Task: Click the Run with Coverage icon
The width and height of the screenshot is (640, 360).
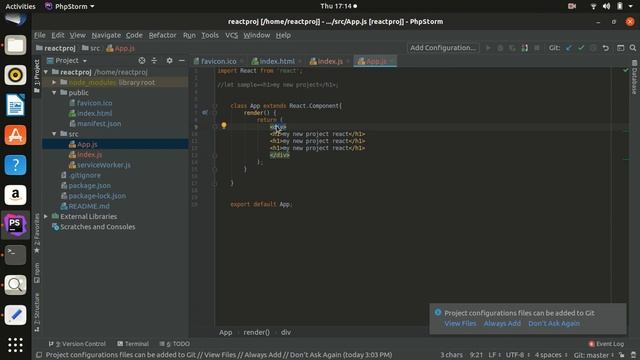Action: pyautogui.click(x=512, y=48)
